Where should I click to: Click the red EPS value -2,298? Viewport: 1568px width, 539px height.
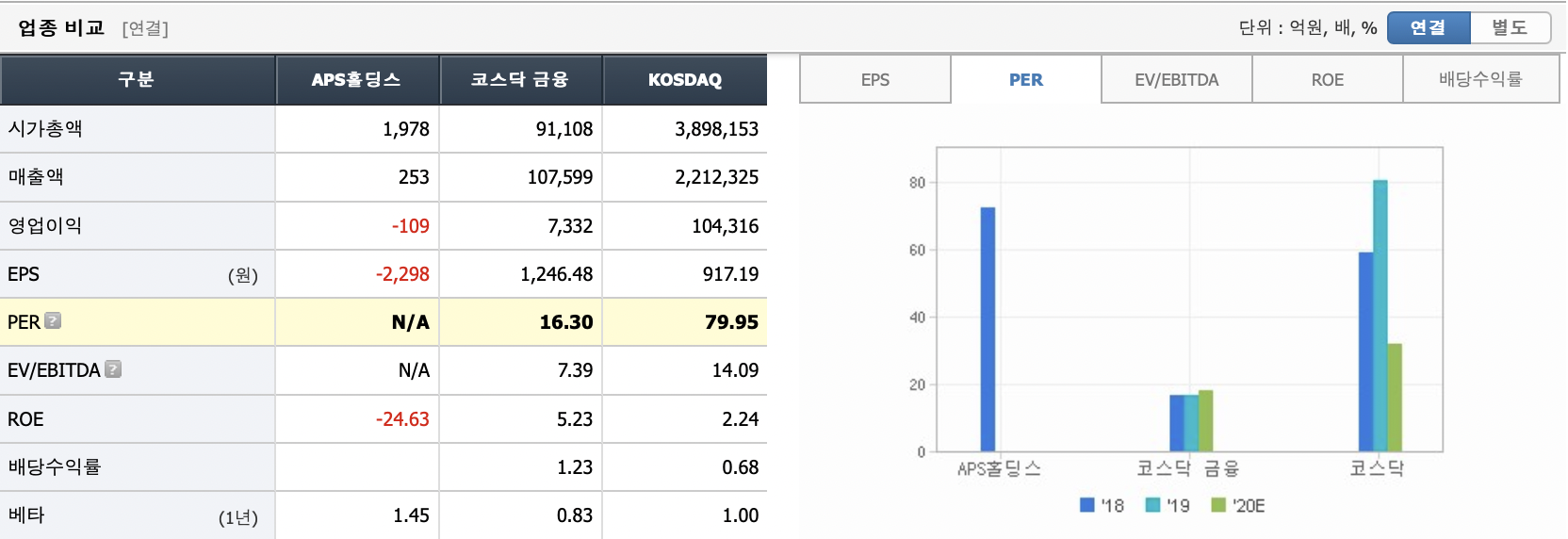(402, 274)
